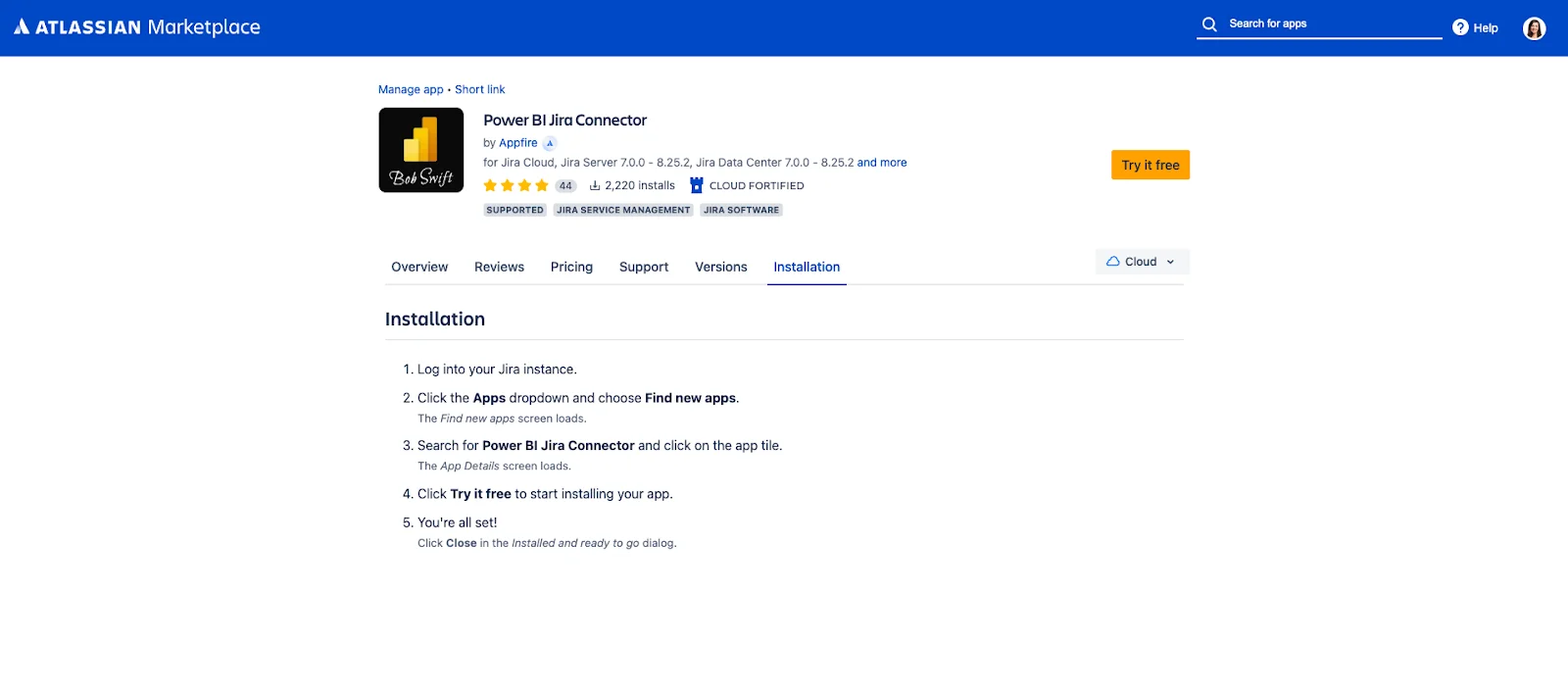
Task: Click the cloud icon in hosting selector
Action: (x=1112, y=262)
